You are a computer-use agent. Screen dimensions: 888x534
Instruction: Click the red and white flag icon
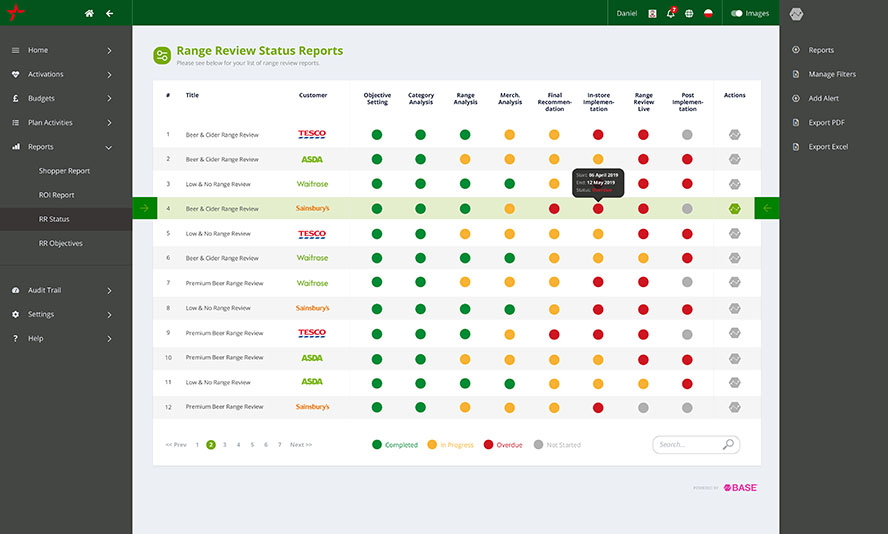[x=708, y=13]
